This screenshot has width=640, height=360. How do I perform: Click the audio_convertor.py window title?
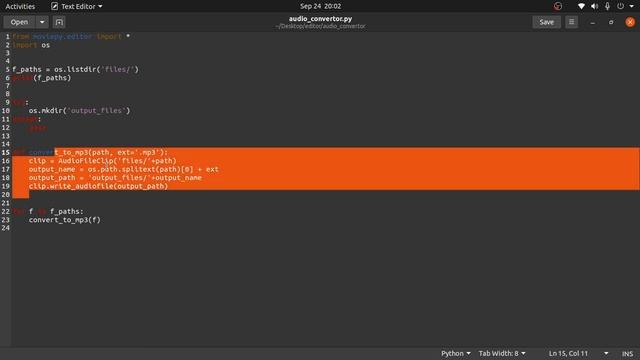pos(320,18)
